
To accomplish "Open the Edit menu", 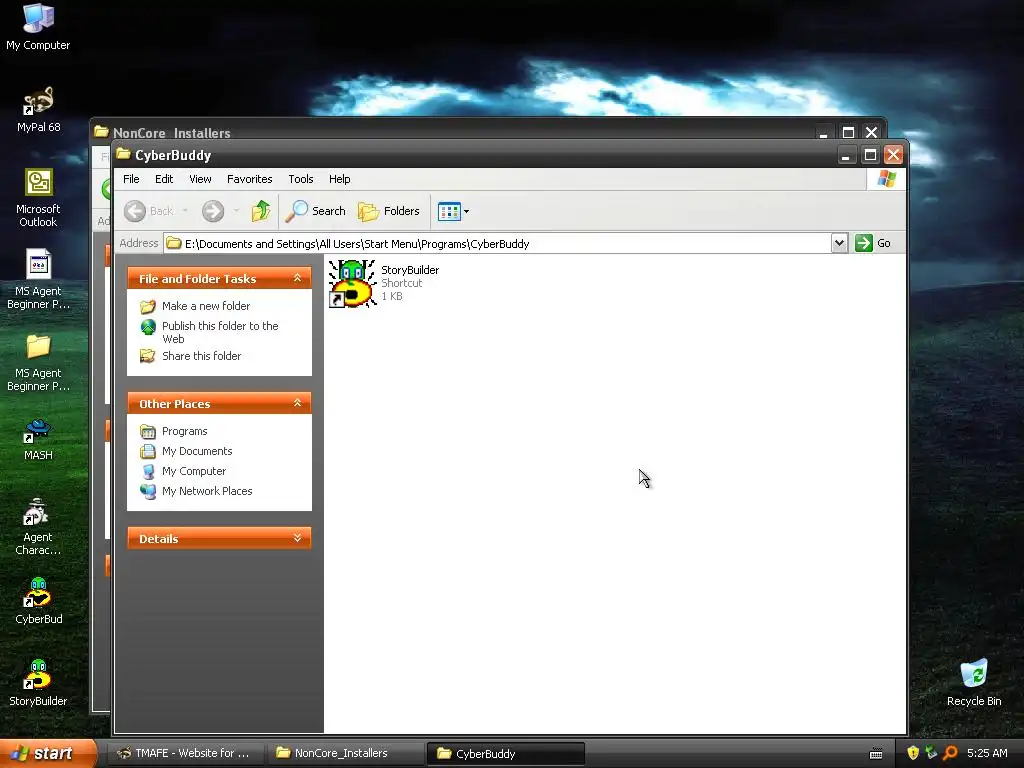I will click(164, 179).
